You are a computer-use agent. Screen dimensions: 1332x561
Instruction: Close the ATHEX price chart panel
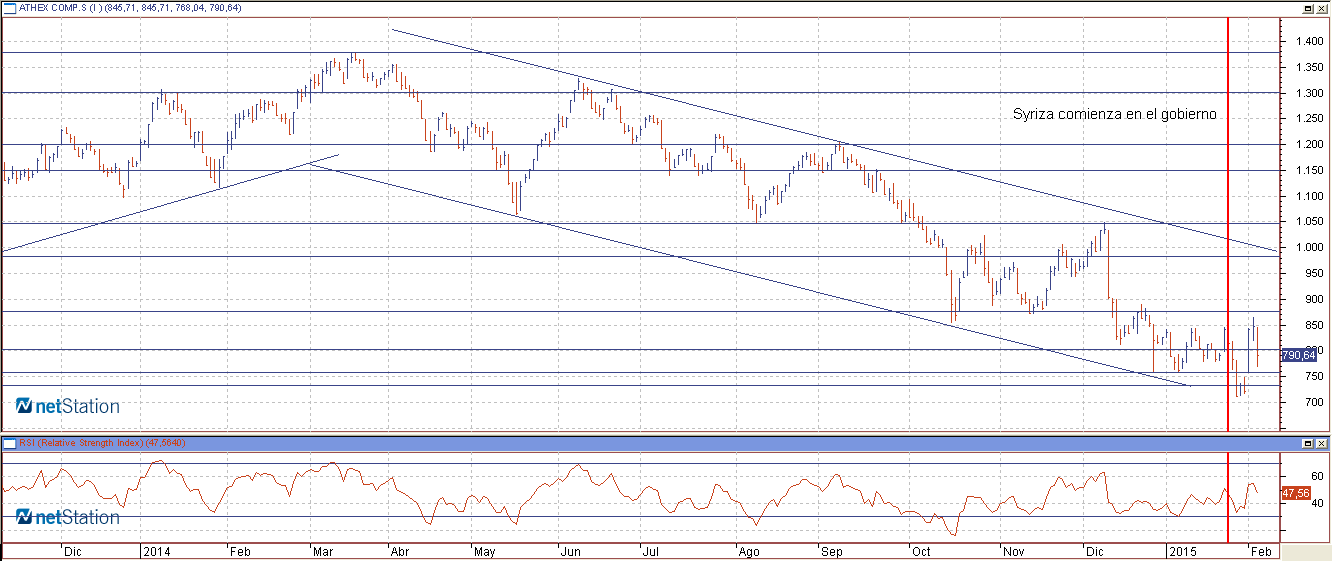point(1322,7)
